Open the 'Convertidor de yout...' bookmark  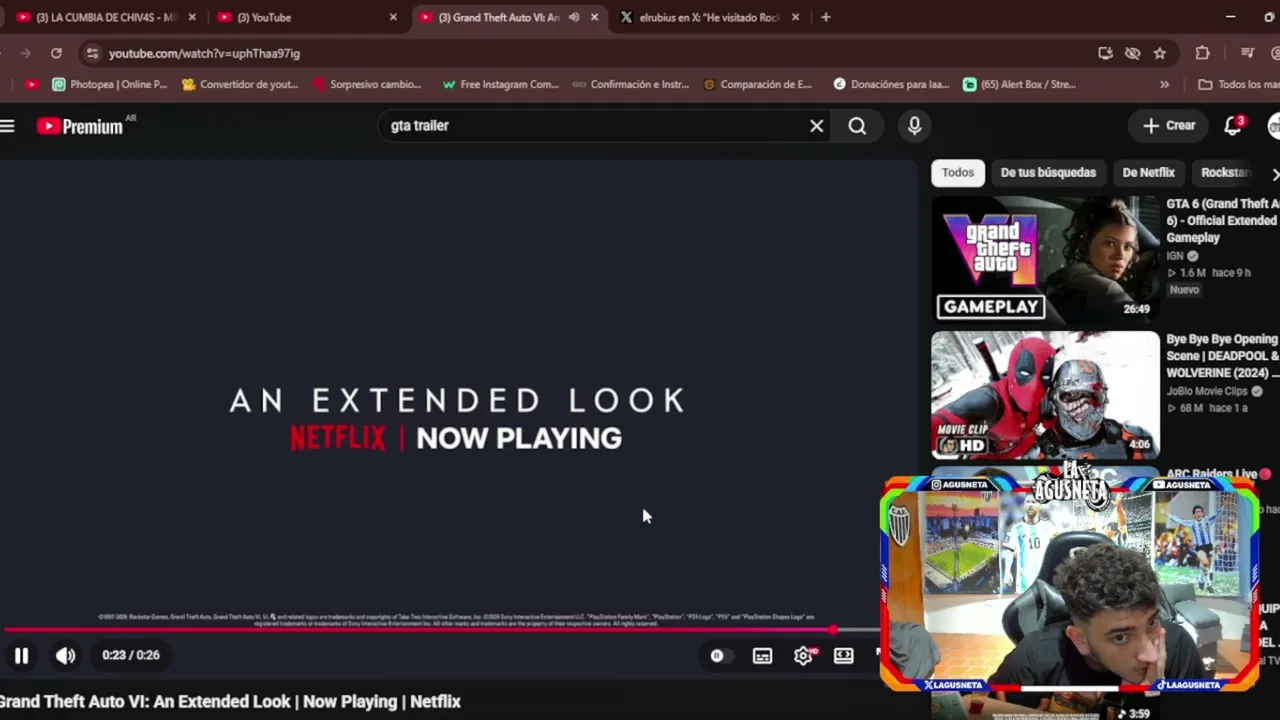(240, 85)
